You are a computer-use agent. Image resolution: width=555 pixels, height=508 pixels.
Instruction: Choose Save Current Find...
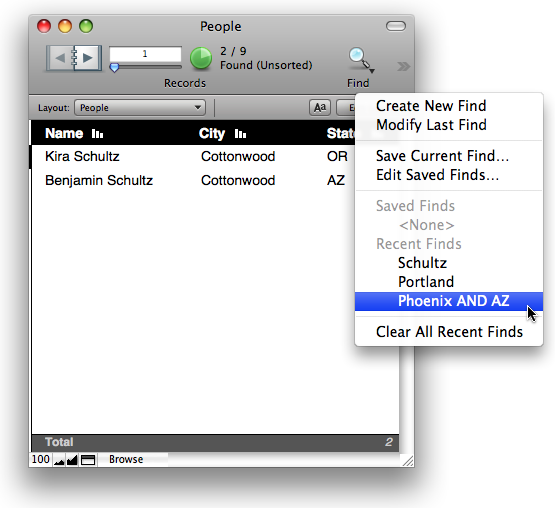[442, 156]
